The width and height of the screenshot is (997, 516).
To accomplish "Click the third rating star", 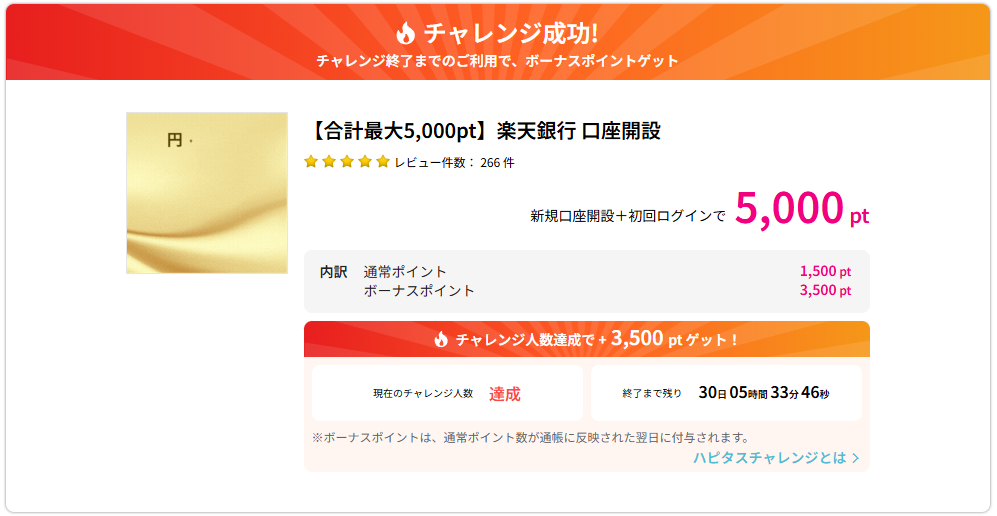I will coord(347,162).
